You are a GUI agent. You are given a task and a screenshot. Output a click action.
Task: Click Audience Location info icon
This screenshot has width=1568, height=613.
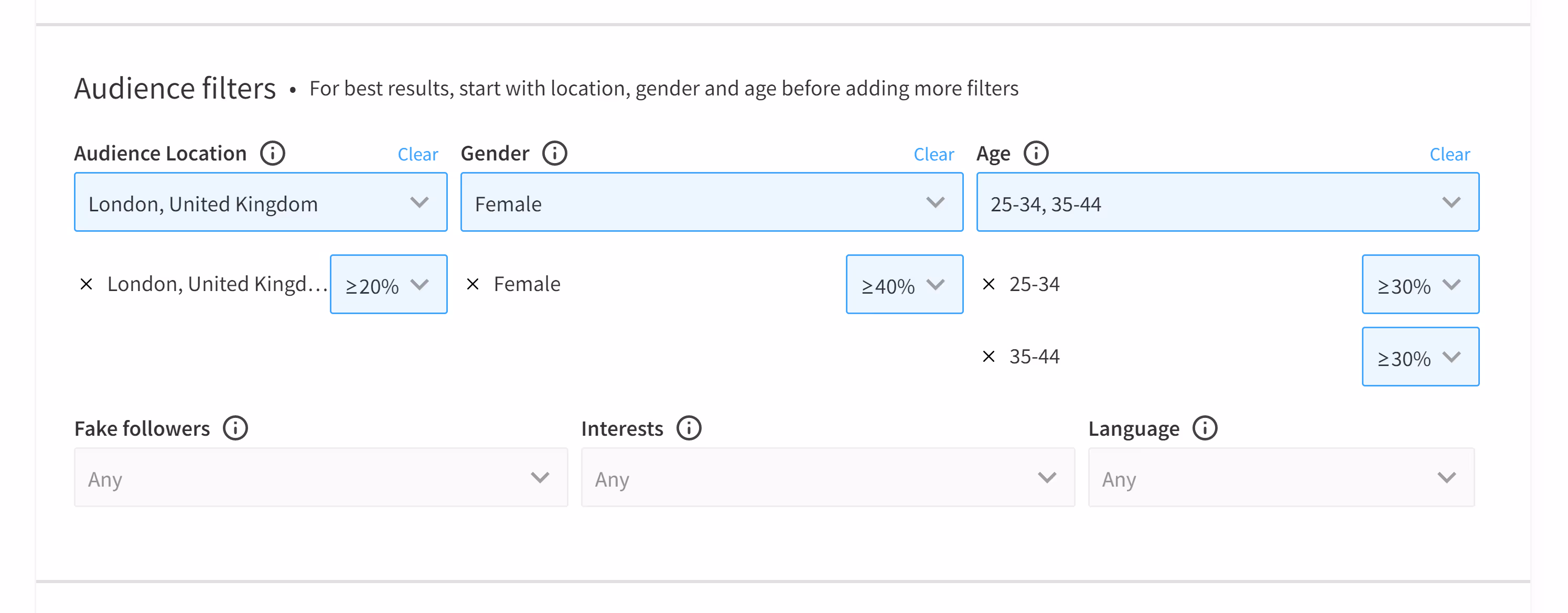tap(272, 154)
